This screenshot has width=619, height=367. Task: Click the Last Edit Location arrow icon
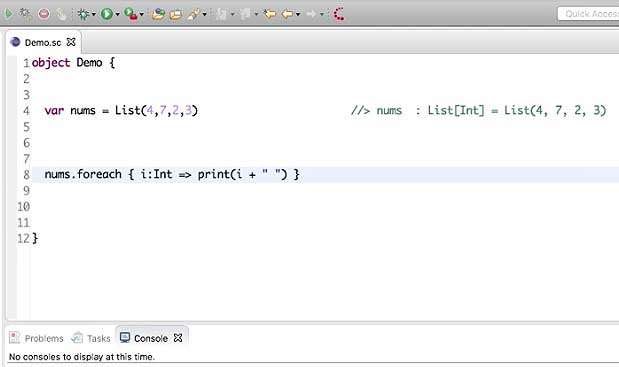point(270,14)
